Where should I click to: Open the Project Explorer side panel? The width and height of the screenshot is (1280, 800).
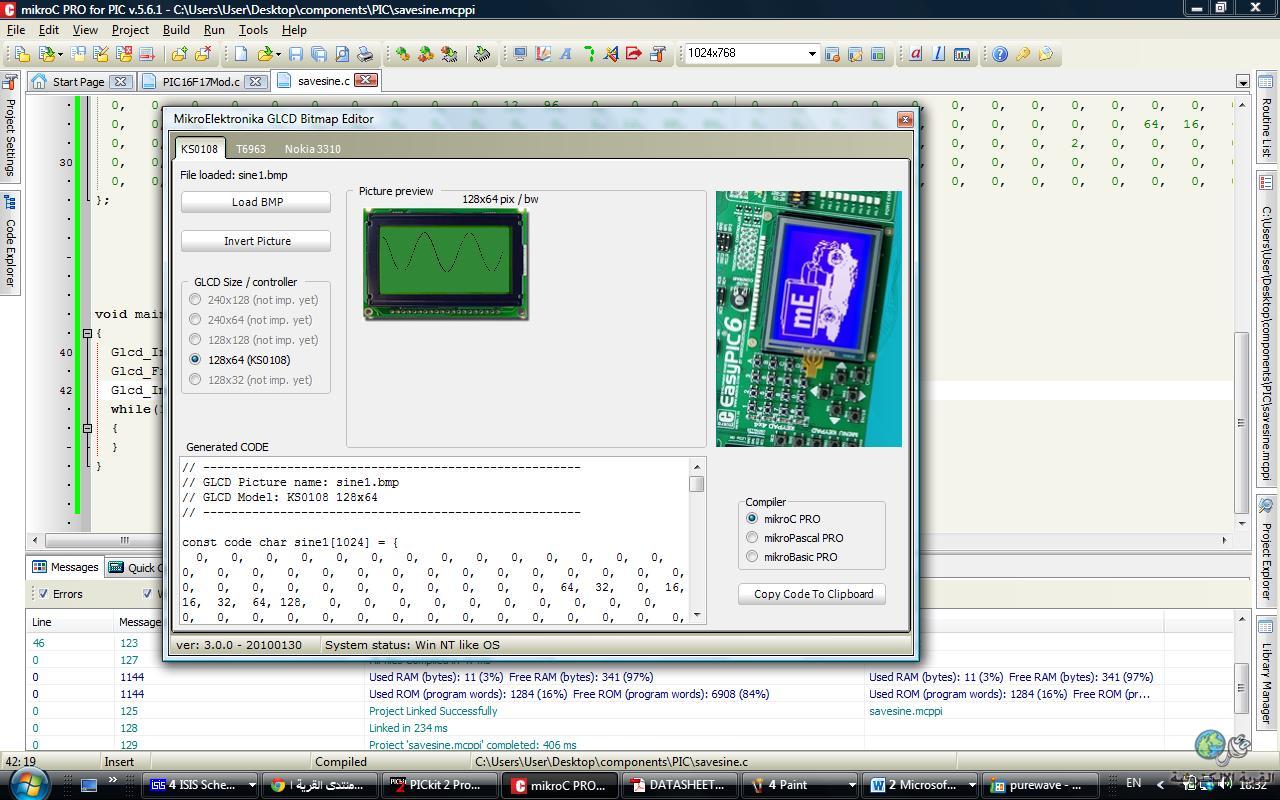[x=1266, y=550]
